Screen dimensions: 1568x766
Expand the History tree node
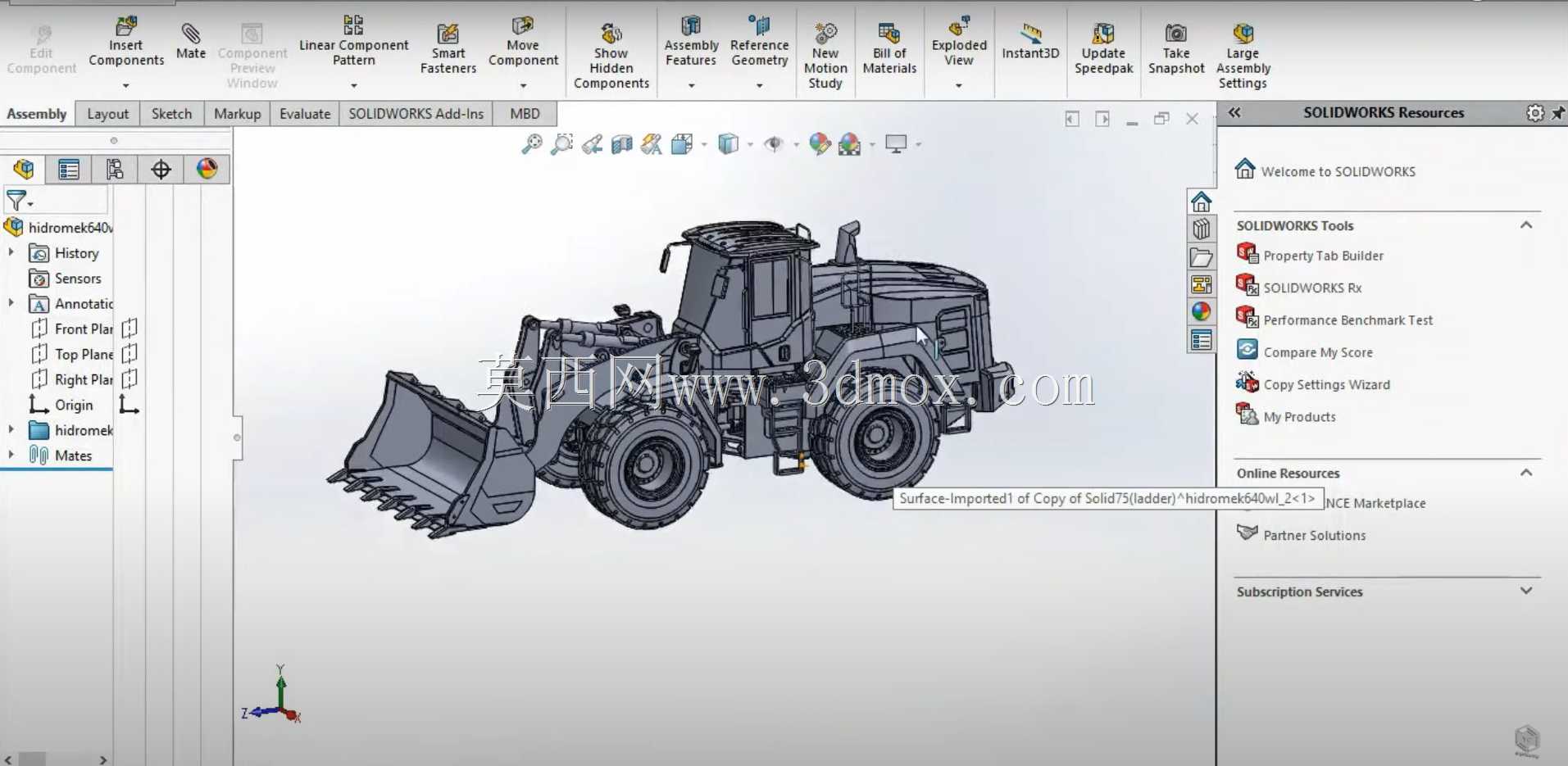click(11, 253)
